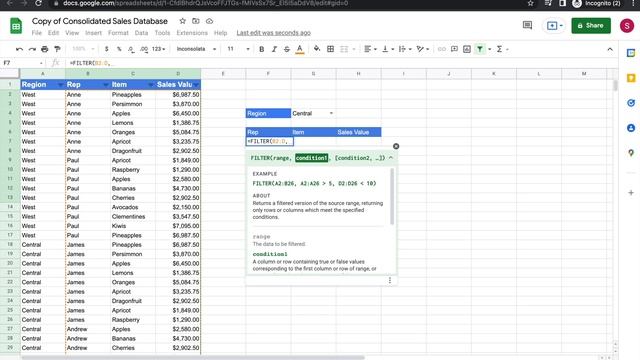The height and width of the screenshot is (360, 640).
Task: Open the Fill color bucket icon
Action: pyautogui.click(x=317, y=49)
